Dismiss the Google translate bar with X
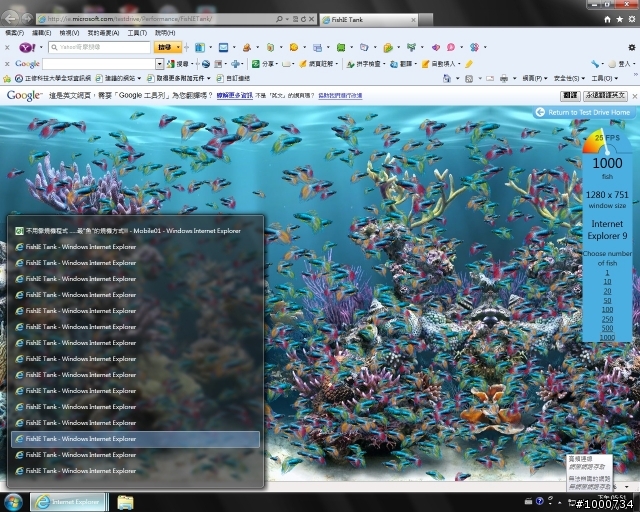 tap(635, 96)
